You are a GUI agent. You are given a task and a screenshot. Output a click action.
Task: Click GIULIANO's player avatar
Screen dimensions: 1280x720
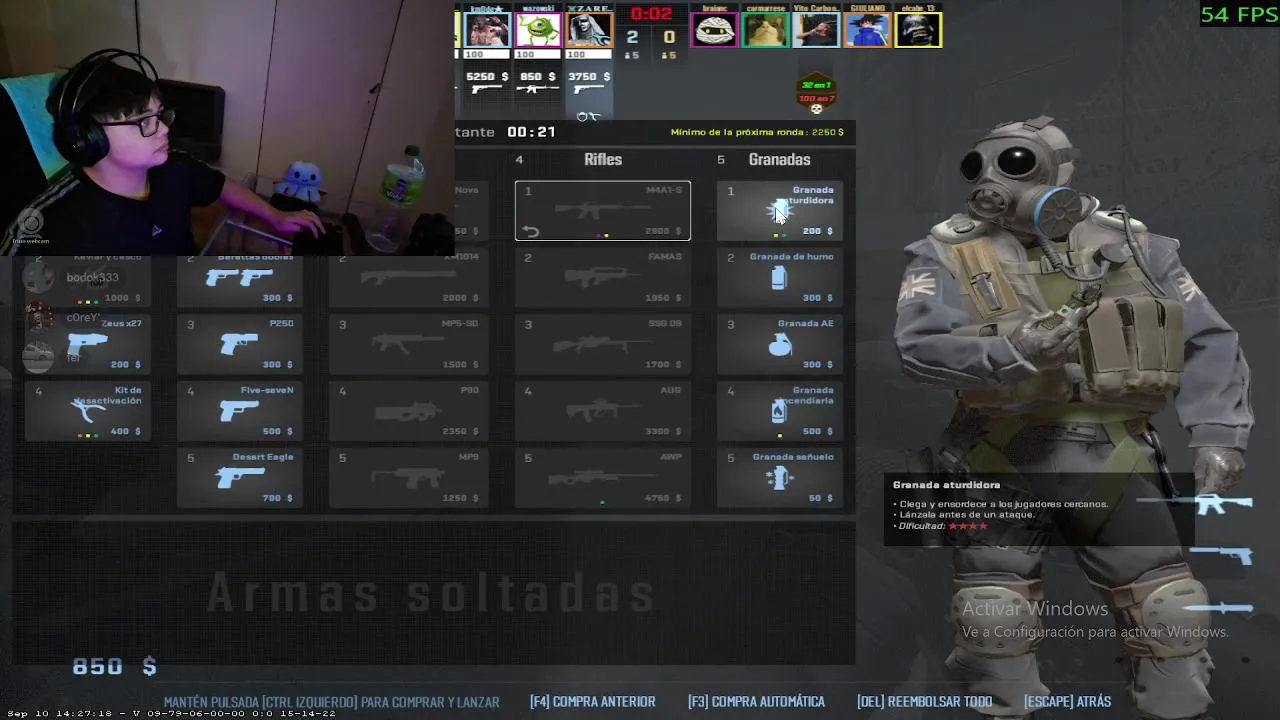tap(868, 30)
